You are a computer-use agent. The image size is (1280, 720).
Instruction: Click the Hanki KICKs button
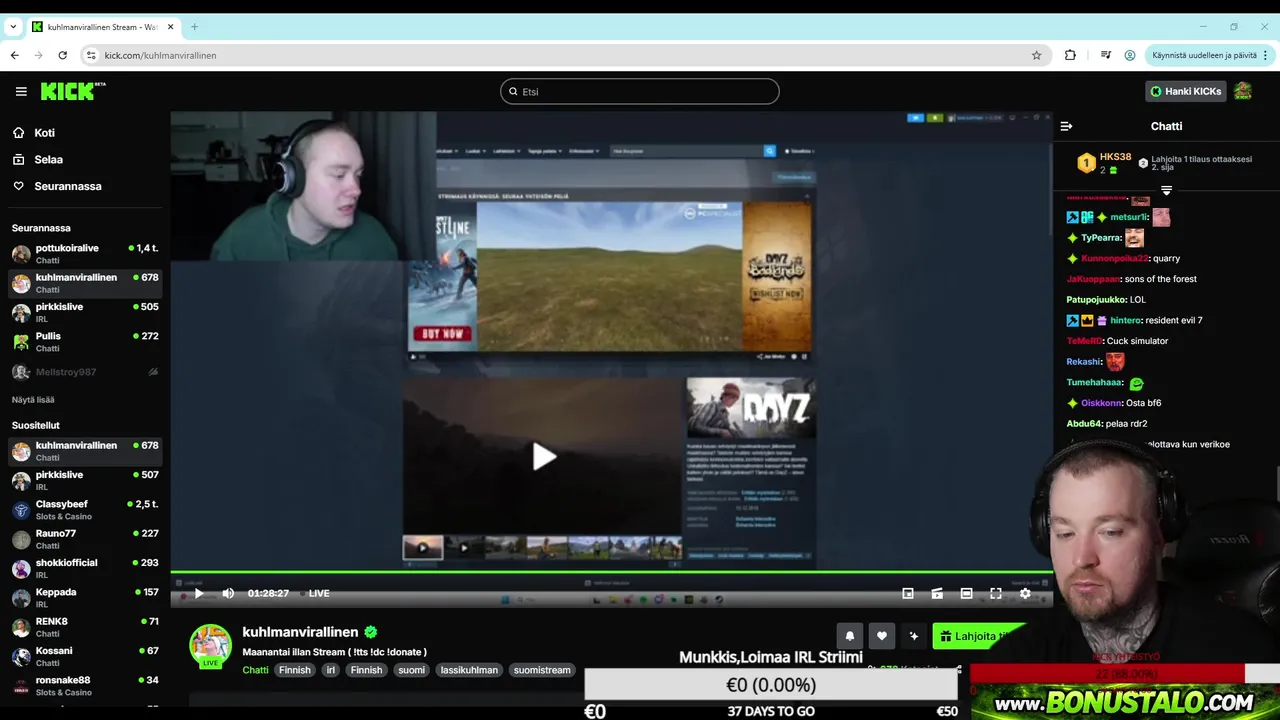pos(1185,91)
